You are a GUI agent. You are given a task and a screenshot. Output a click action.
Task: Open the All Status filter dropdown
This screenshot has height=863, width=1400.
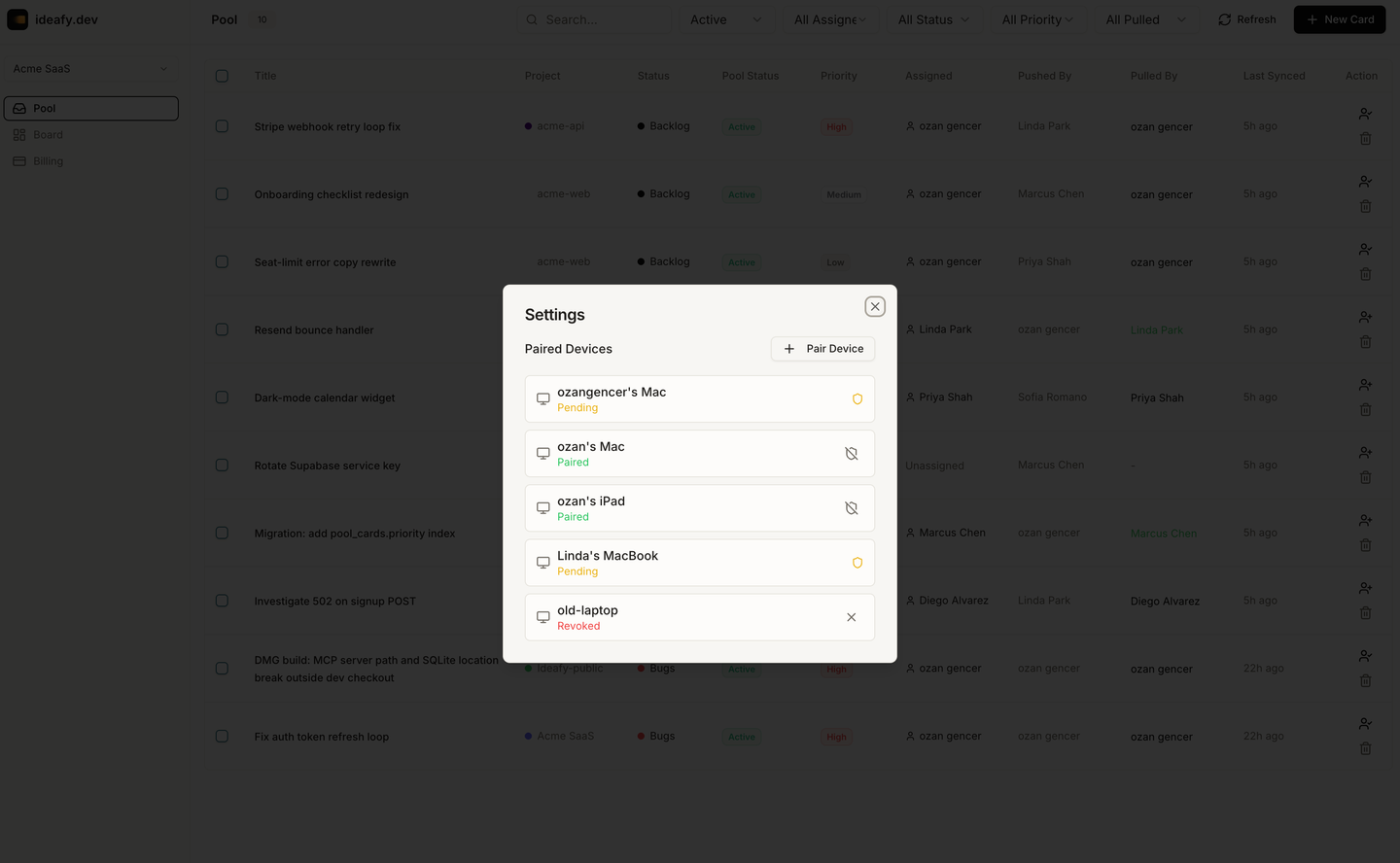tap(934, 19)
